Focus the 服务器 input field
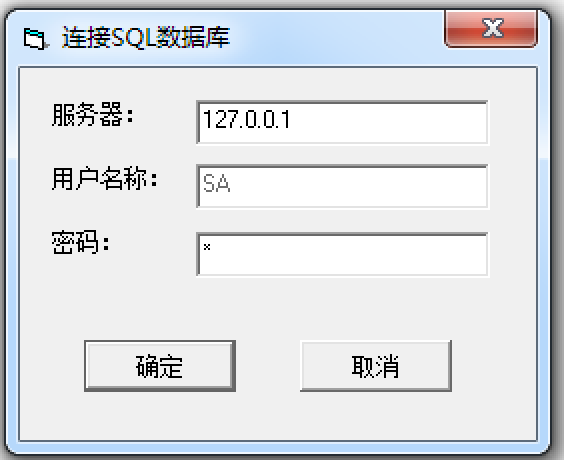The image size is (564, 460). coord(342,122)
